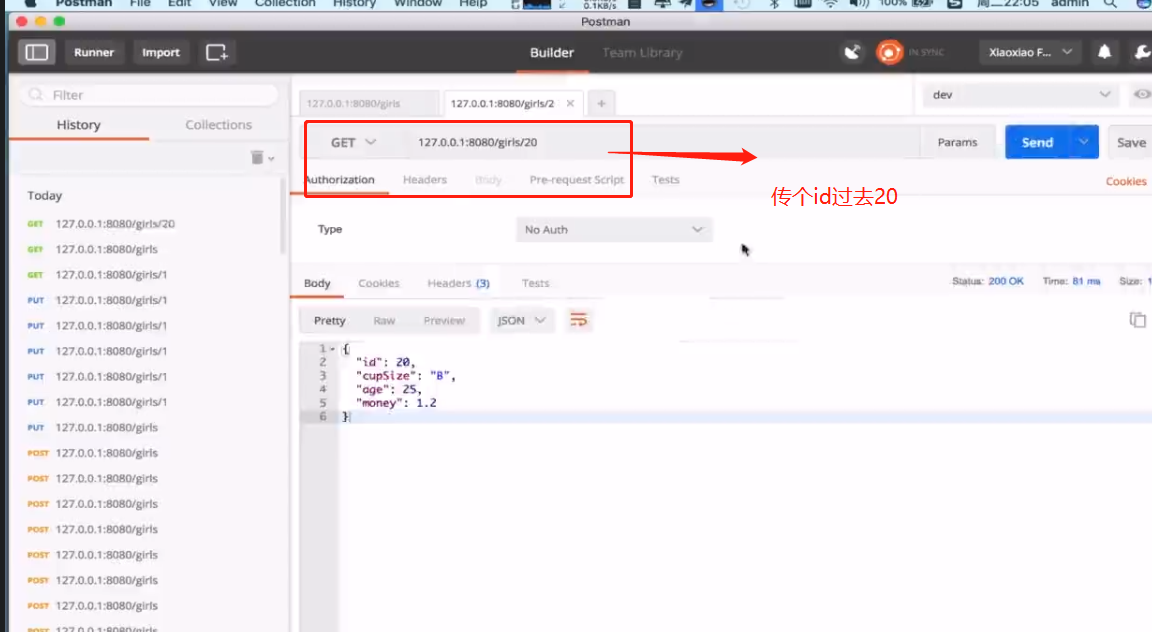Open the interceptor satellite icon

[852, 52]
